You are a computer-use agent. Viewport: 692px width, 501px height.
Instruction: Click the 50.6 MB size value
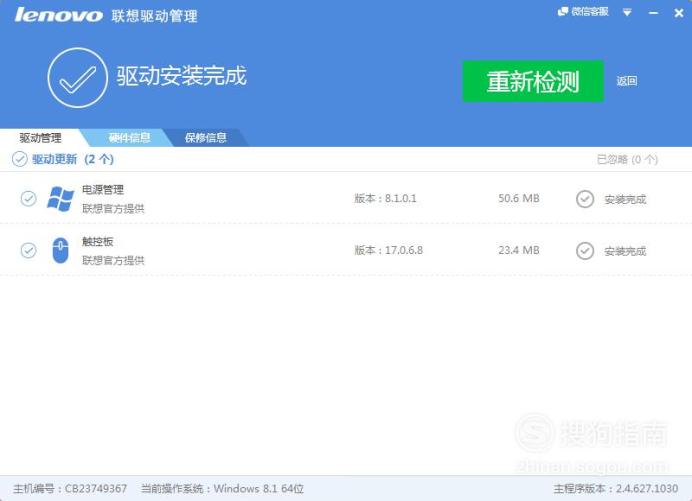coord(519,199)
